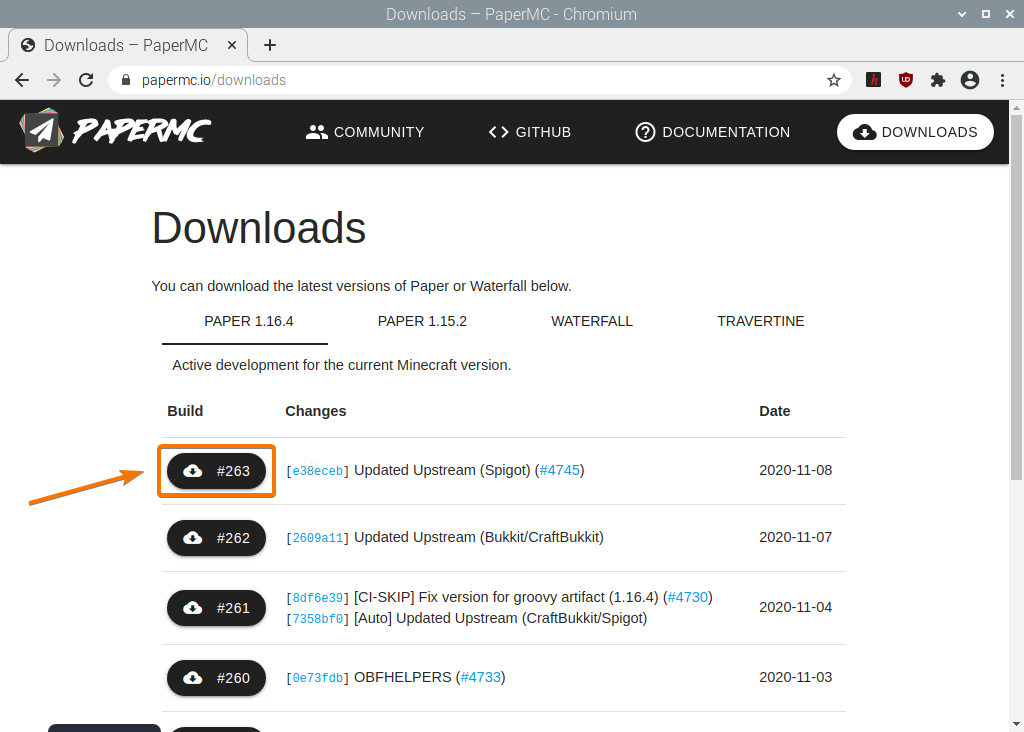Open a new tab with plus button
Viewport: 1024px width, 732px height.
tap(270, 45)
